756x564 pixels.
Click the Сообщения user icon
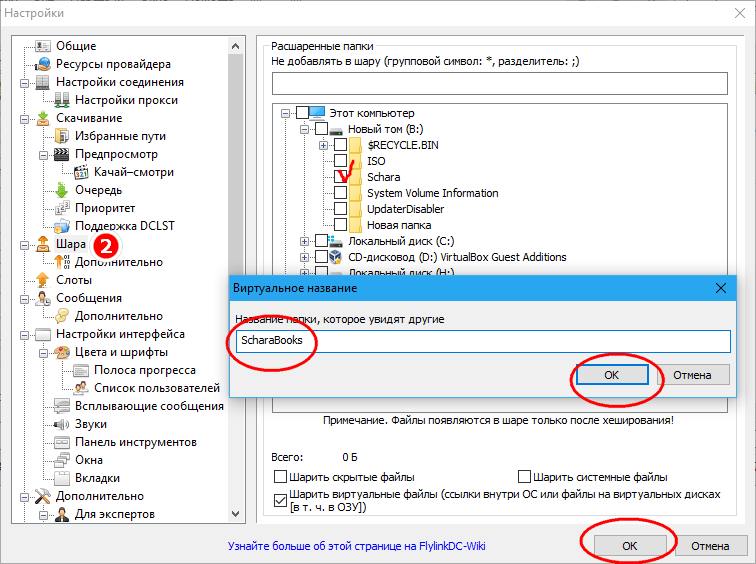tap(43, 298)
